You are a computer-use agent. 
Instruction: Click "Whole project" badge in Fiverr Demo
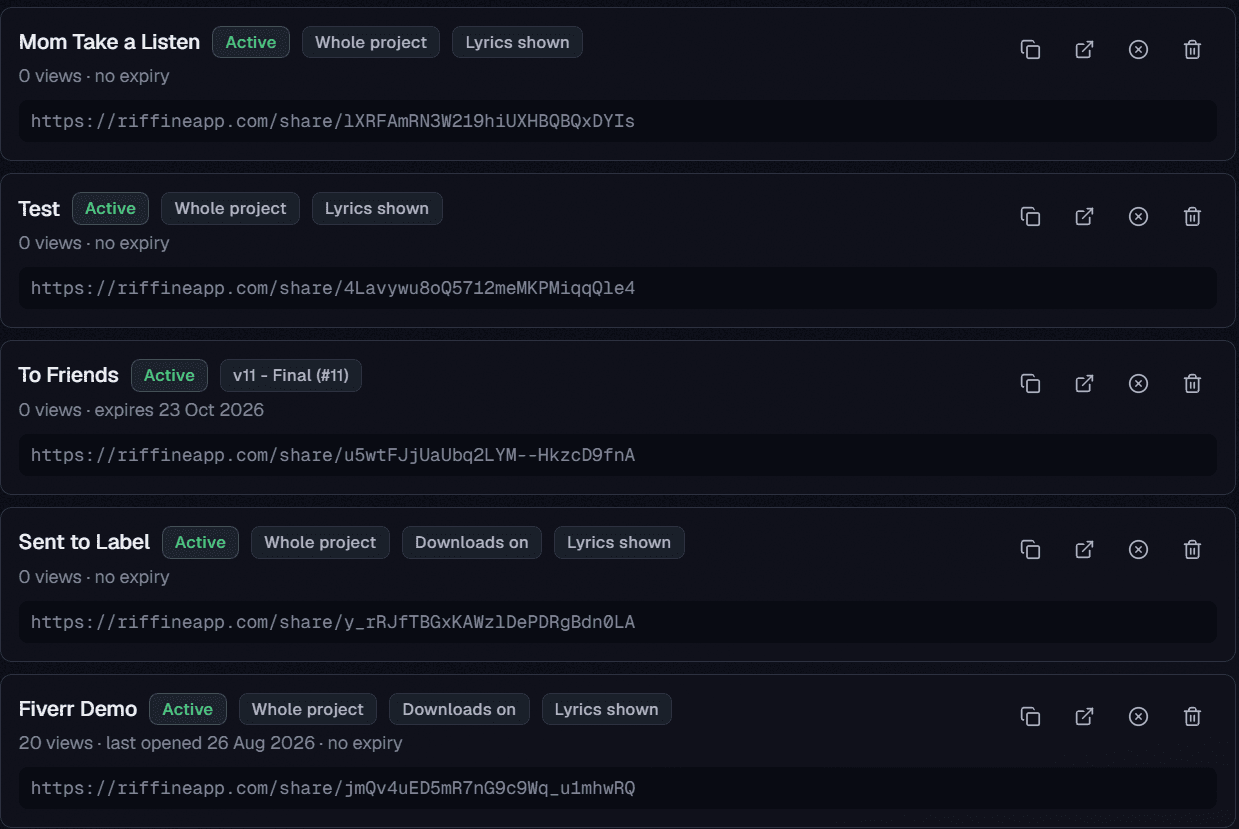coord(308,709)
